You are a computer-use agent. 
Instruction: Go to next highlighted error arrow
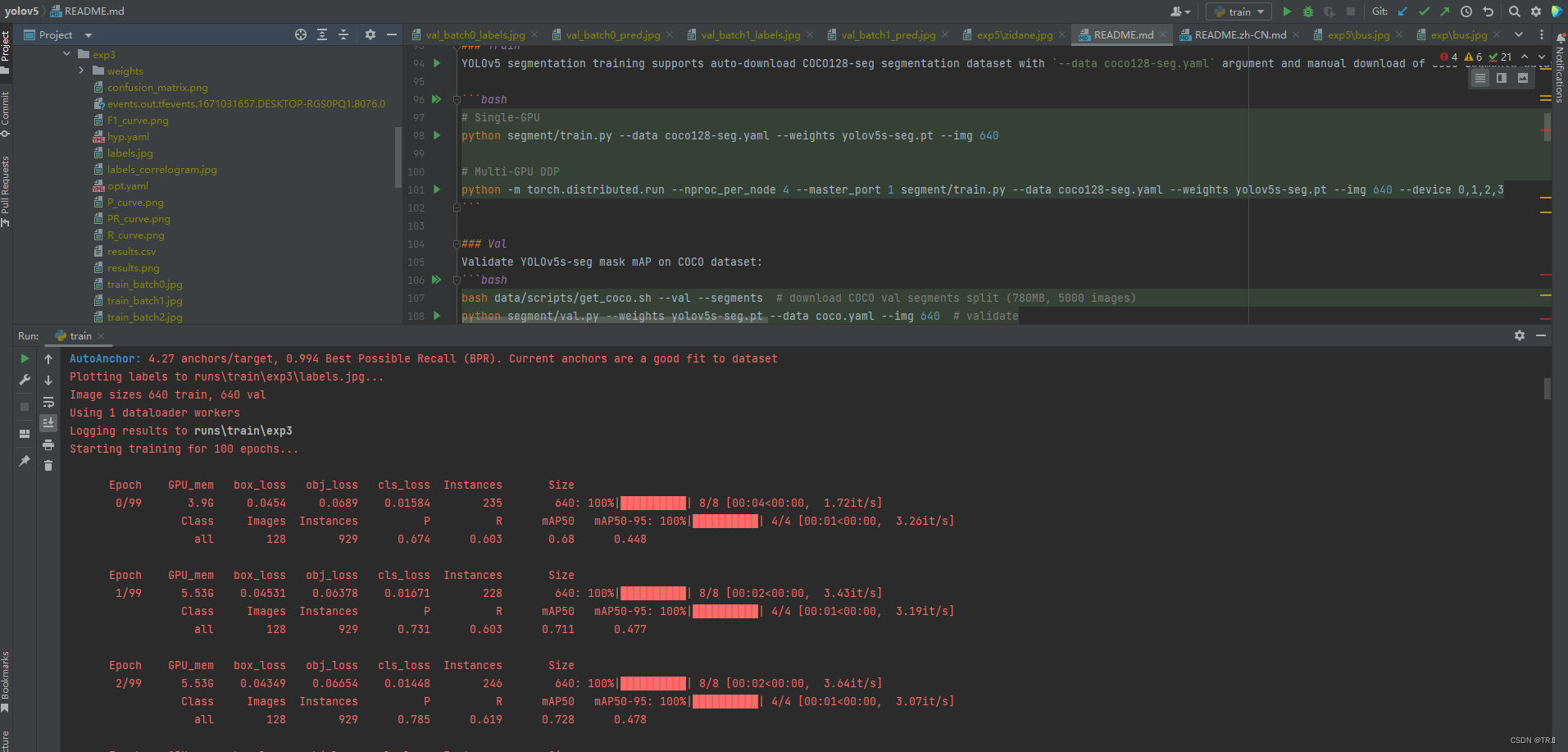pos(1541,57)
